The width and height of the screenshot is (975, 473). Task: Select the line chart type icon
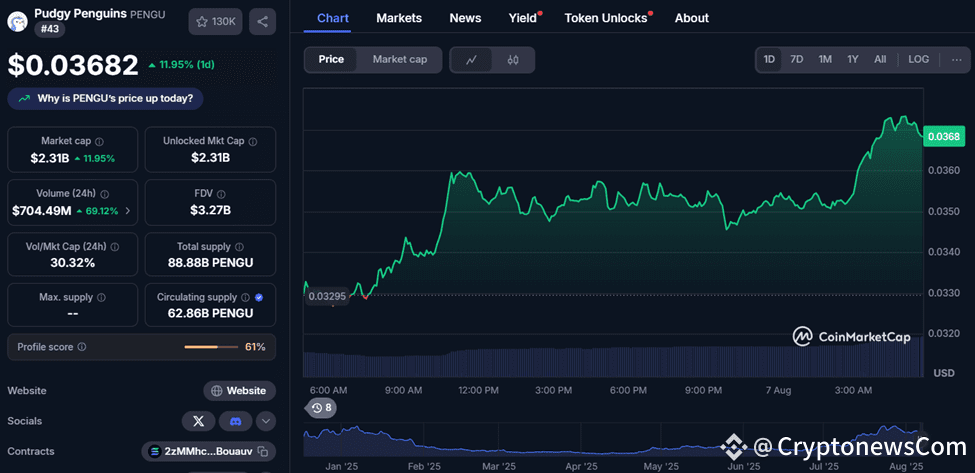[x=471, y=60]
